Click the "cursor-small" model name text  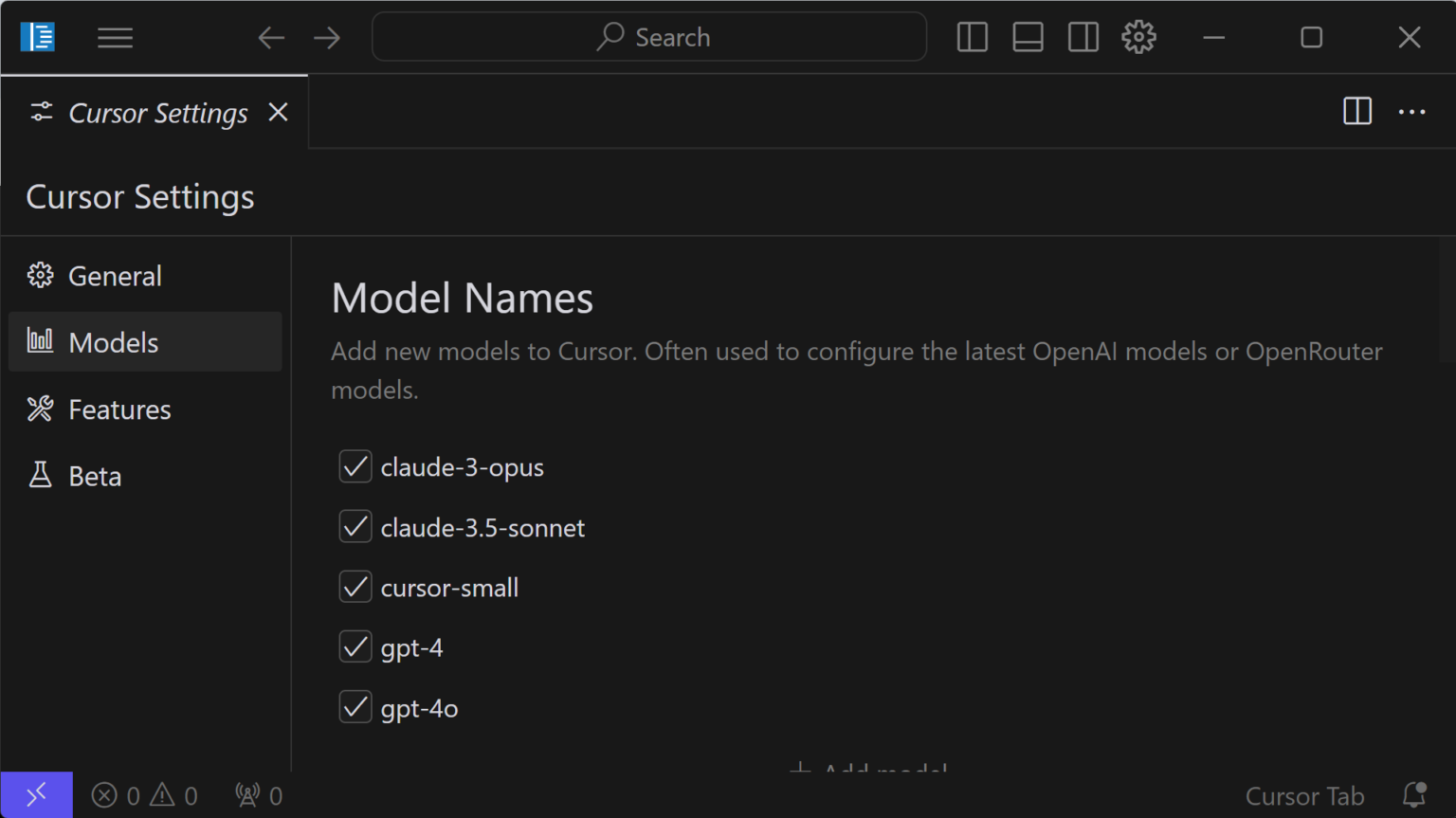tap(449, 588)
